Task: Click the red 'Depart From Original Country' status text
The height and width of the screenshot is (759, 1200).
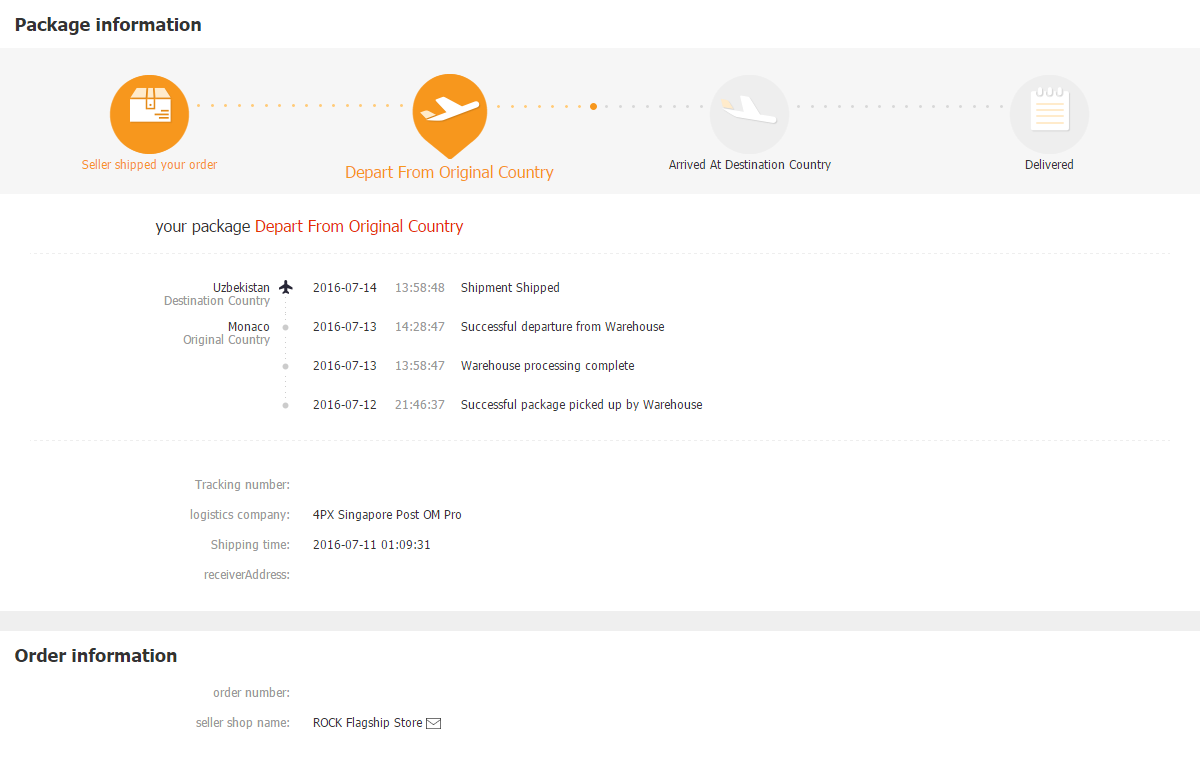Action: tap(359, 227)
